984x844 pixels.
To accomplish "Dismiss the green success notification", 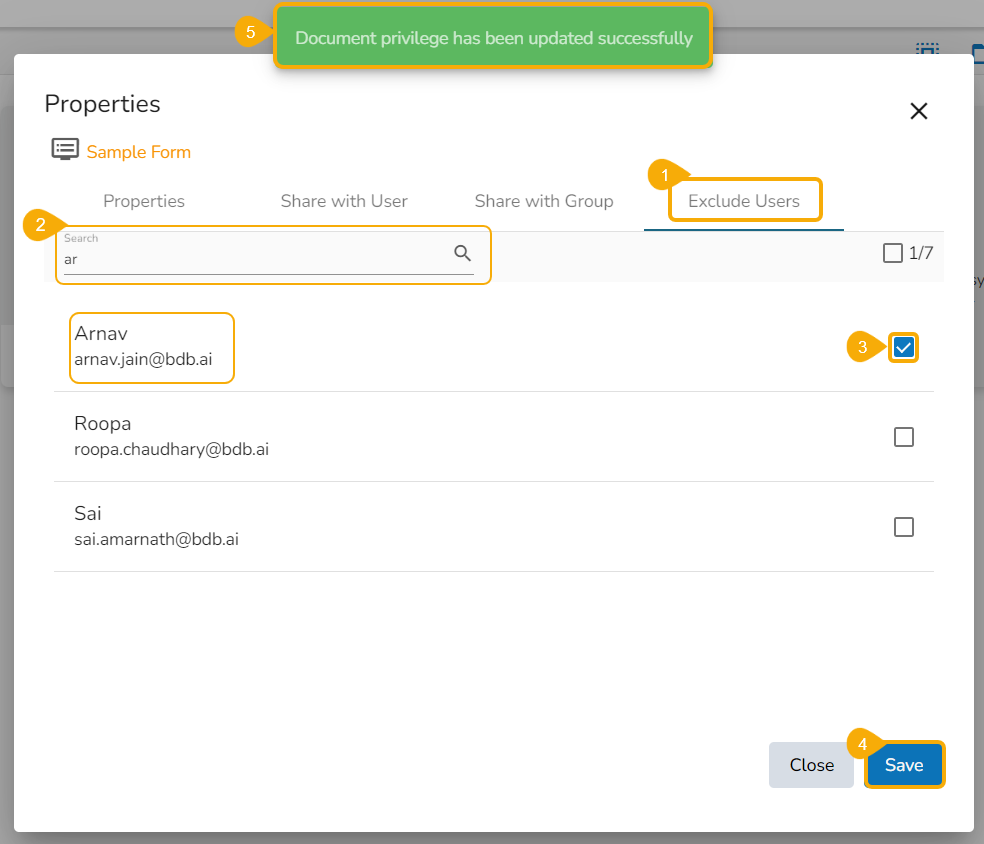I will pyautogui.click(x=493, y=38).
